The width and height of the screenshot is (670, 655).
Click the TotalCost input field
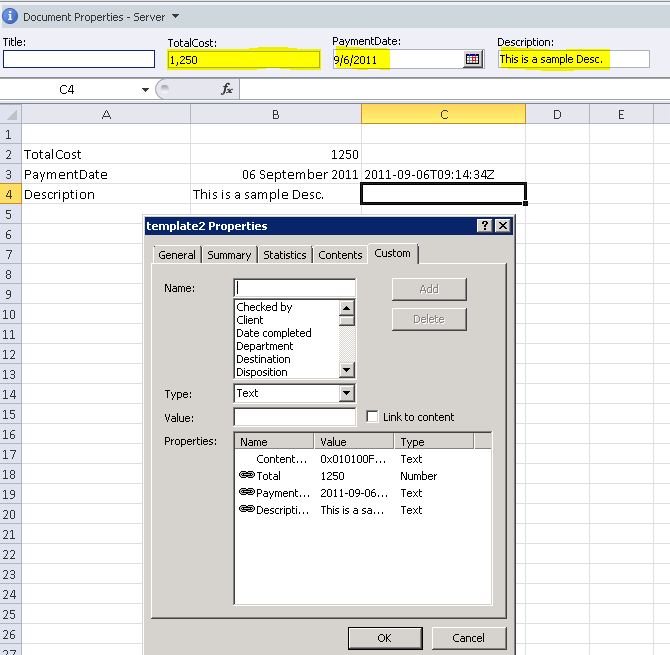(244, 60)
